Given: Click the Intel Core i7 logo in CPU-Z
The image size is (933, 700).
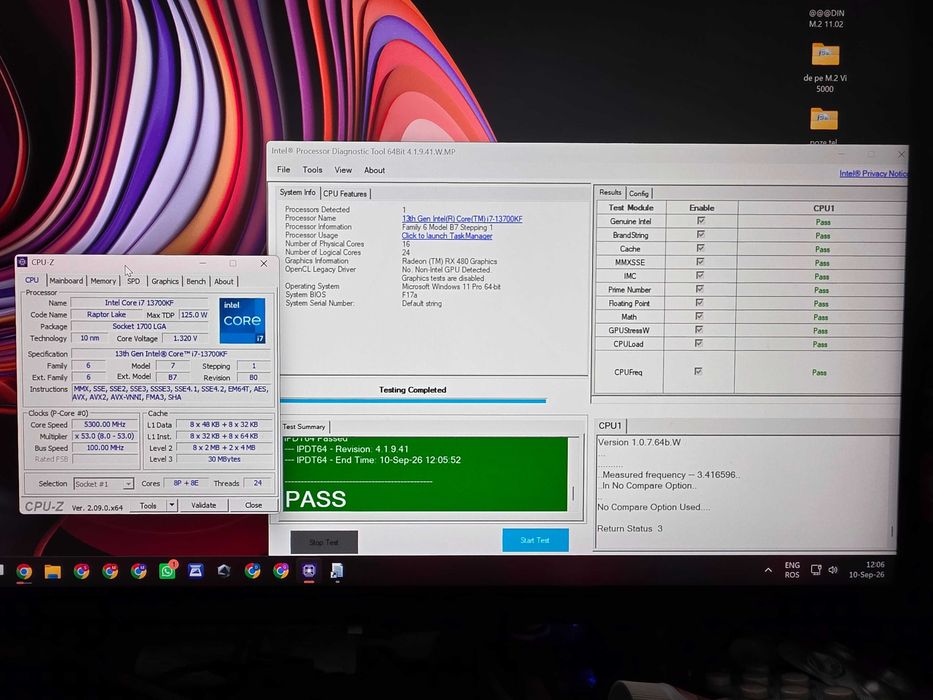Looking at the screenshot, I should coord(242,320).
